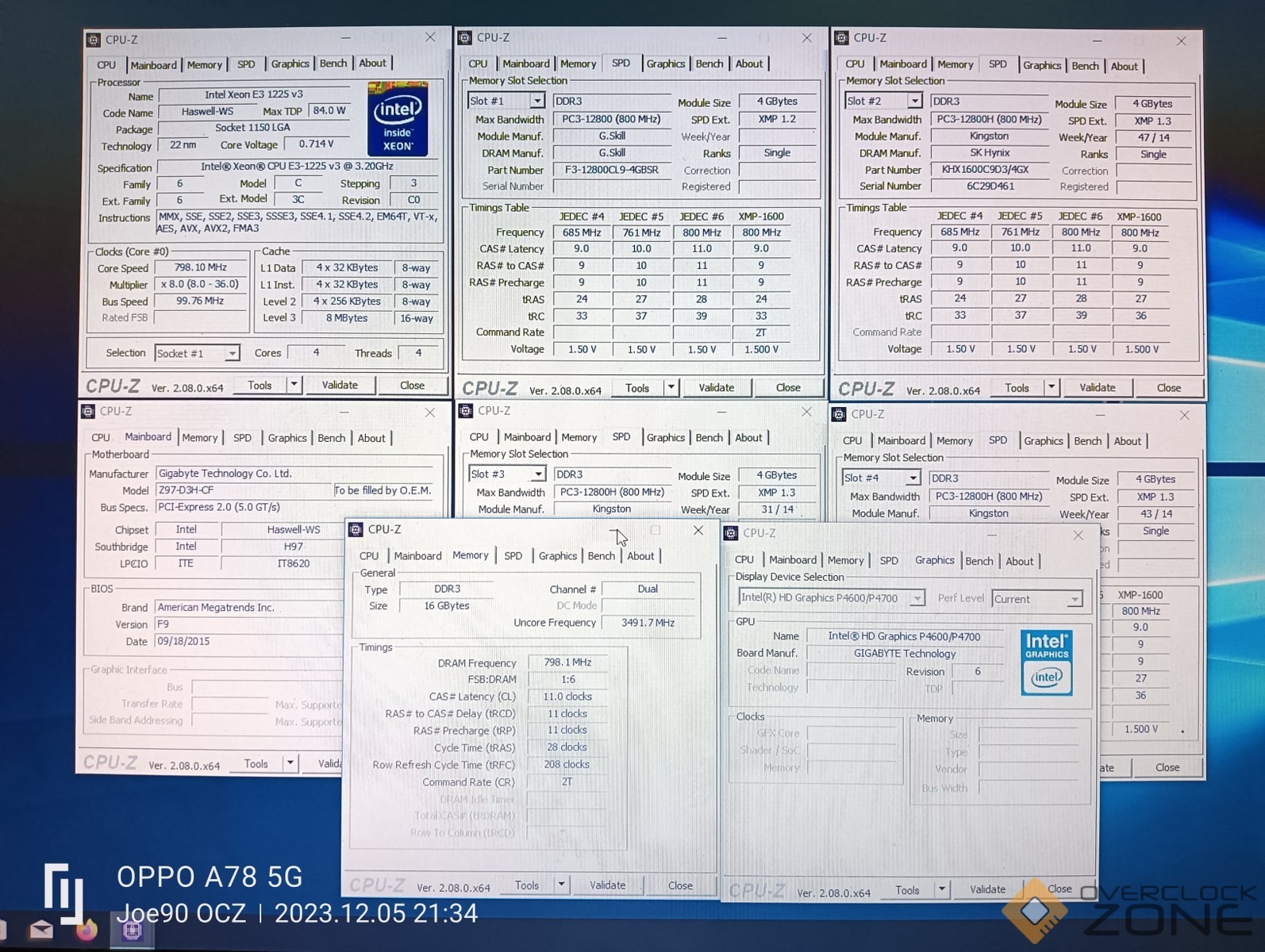Click Validate in the Slot #2 window
The height and width of the screenshot is (952, 1265).
pyautogui.click(x=1097, y=387)
